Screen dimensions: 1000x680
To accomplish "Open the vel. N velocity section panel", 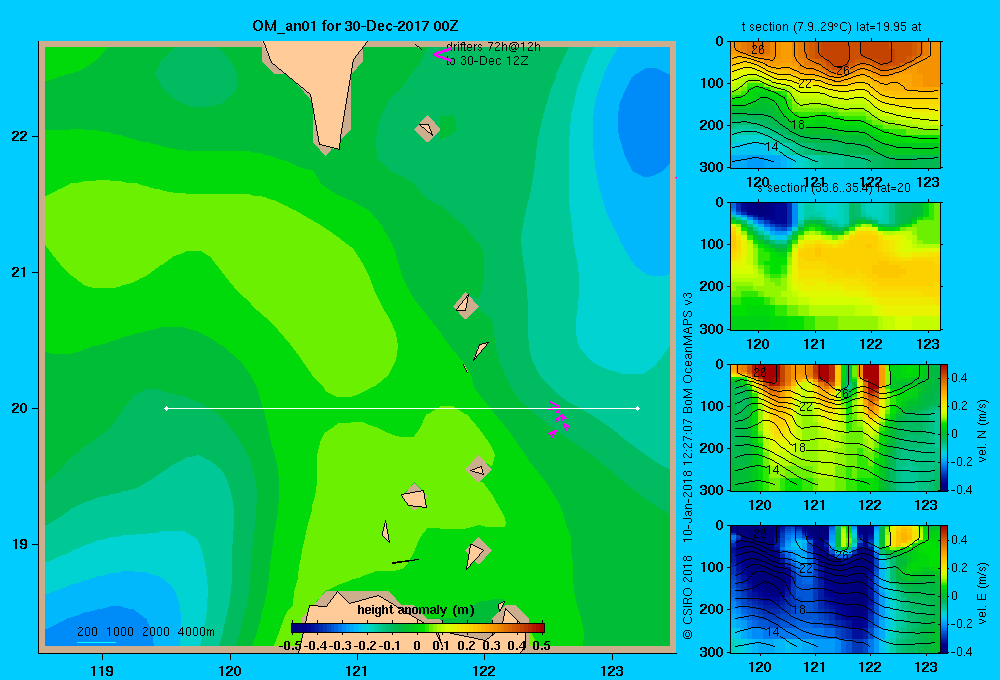I will pos(835,427).
